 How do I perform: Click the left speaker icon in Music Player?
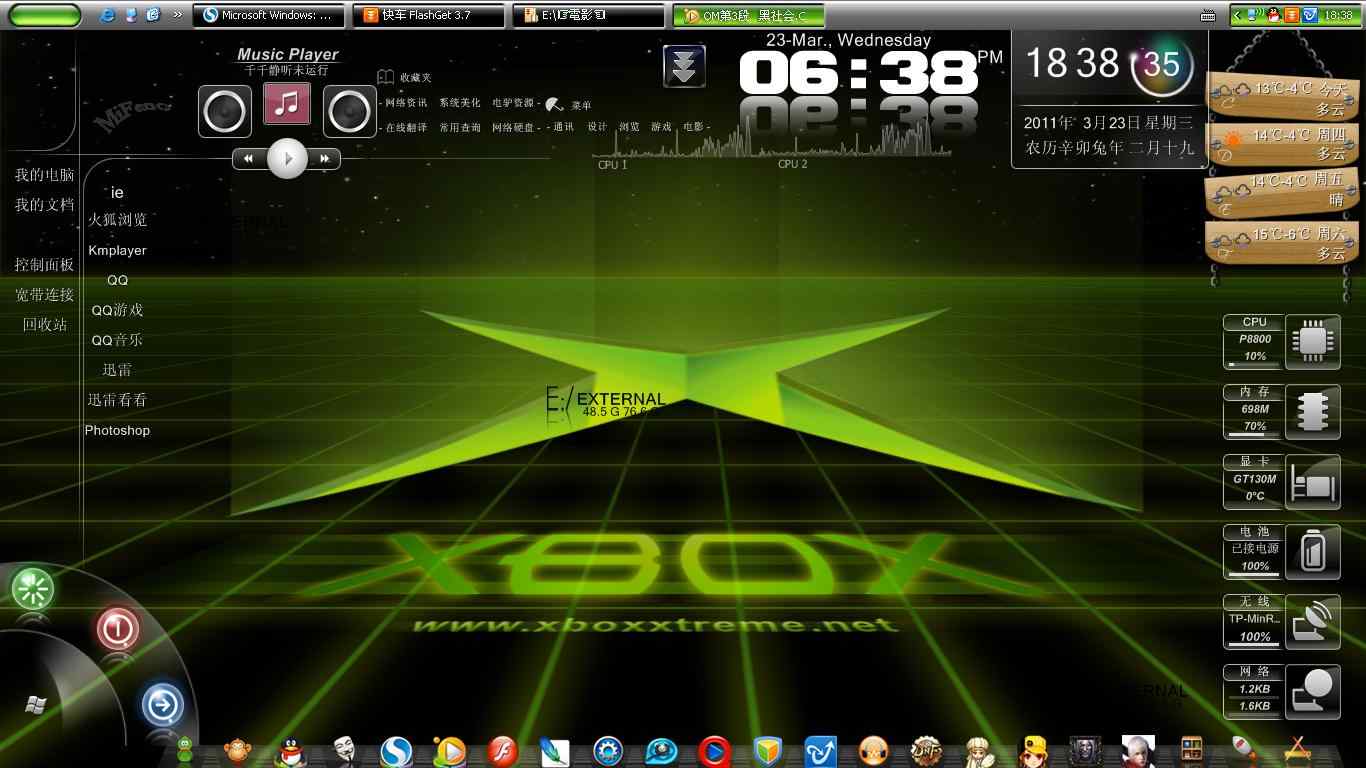(x=225, y=111)
